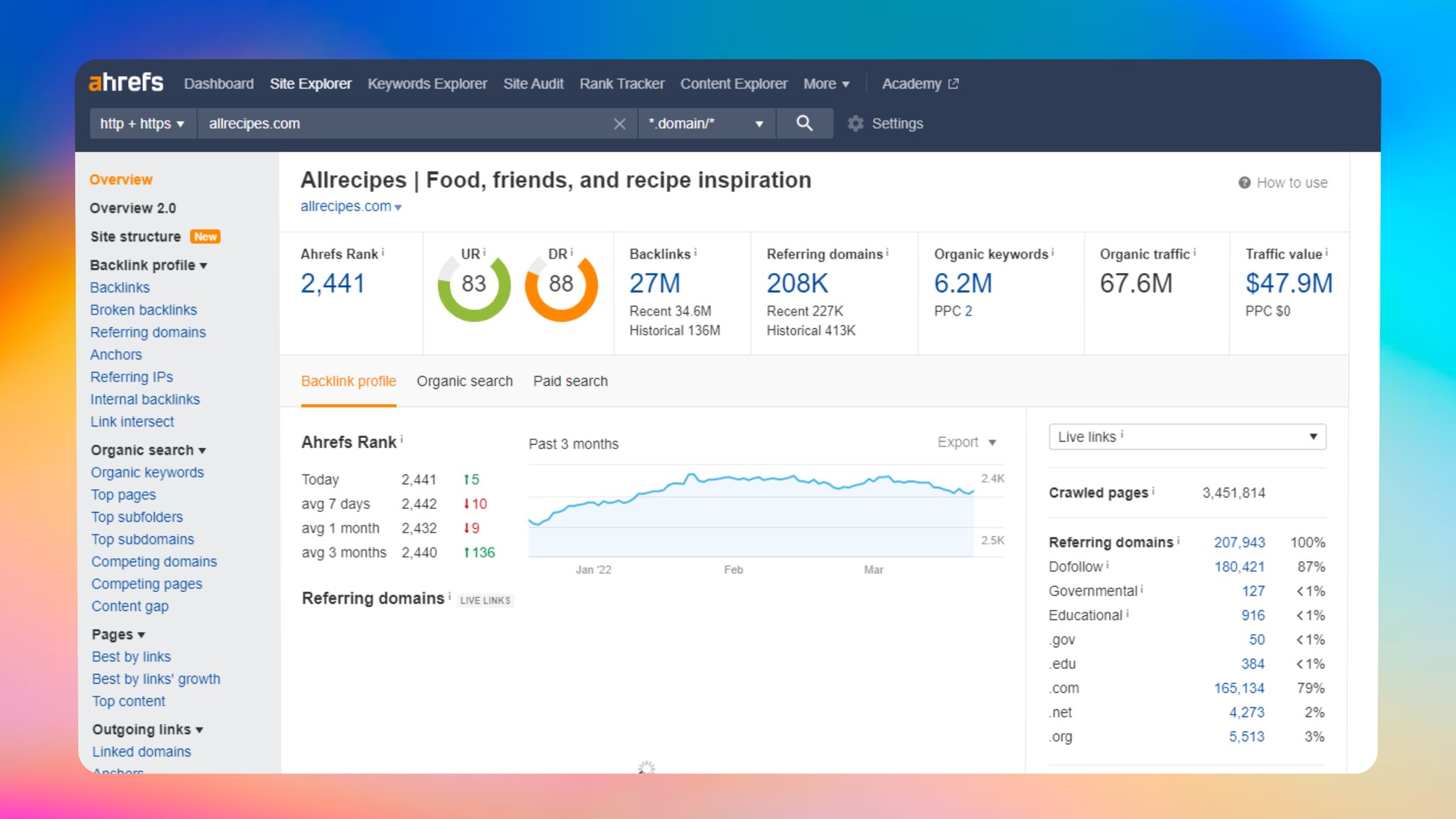The width and height of the screenshot is (1456, 819).
Task: Collapse the Organic search sidebar section
Action: click(x=149, y=450)
